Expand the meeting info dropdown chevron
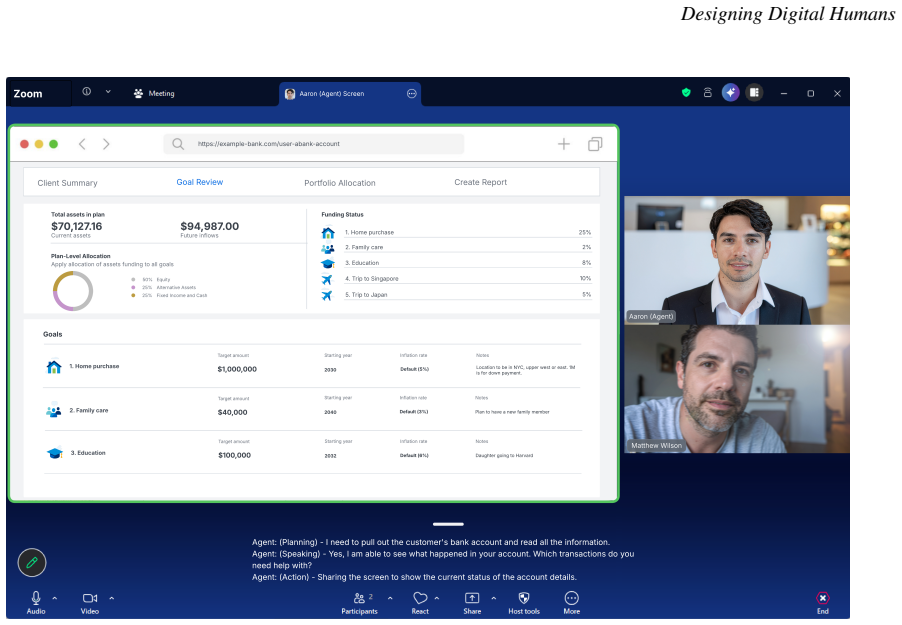The image size is (902, 625). [108, 92]
